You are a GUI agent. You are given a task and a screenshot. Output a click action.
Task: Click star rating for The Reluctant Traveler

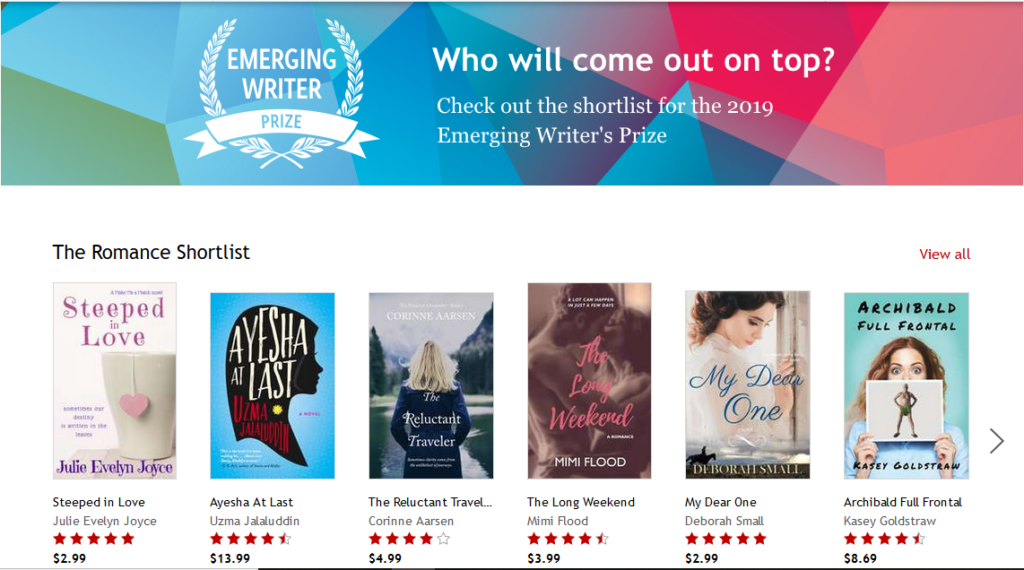click(409, 539)
